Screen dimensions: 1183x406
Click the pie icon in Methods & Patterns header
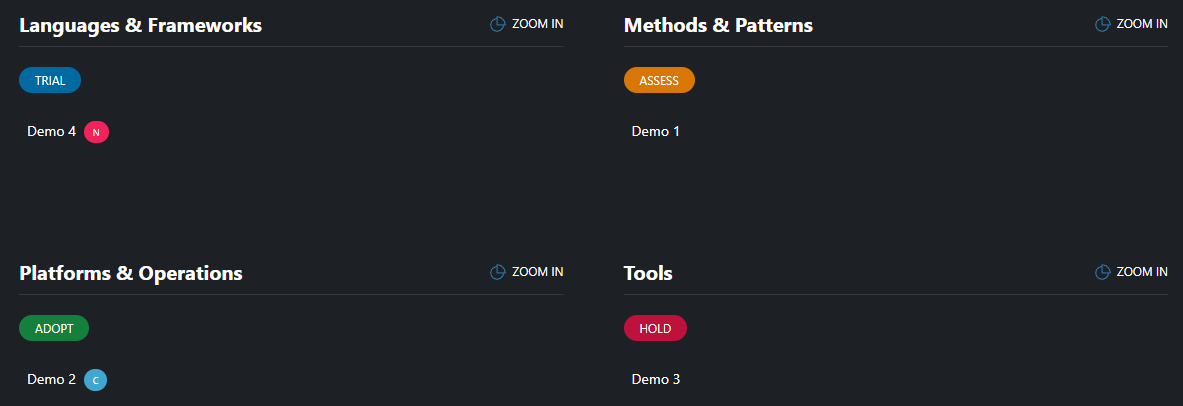coord(1103,24)
